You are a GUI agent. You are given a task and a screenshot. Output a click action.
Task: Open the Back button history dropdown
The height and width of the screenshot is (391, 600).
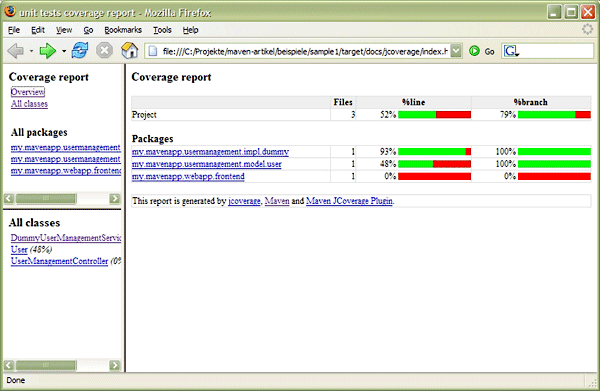click(31, 51)
